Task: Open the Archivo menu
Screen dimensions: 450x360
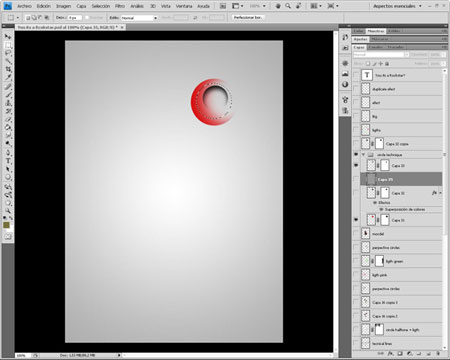Action: tap(24, 6)
